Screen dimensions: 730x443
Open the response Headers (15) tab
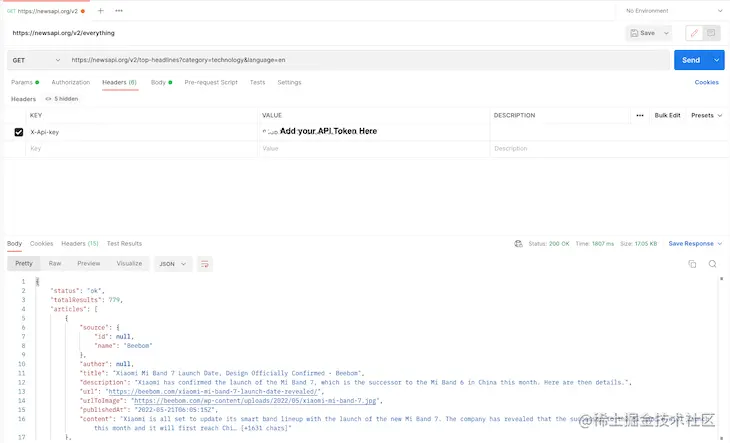tap(80, 243)
